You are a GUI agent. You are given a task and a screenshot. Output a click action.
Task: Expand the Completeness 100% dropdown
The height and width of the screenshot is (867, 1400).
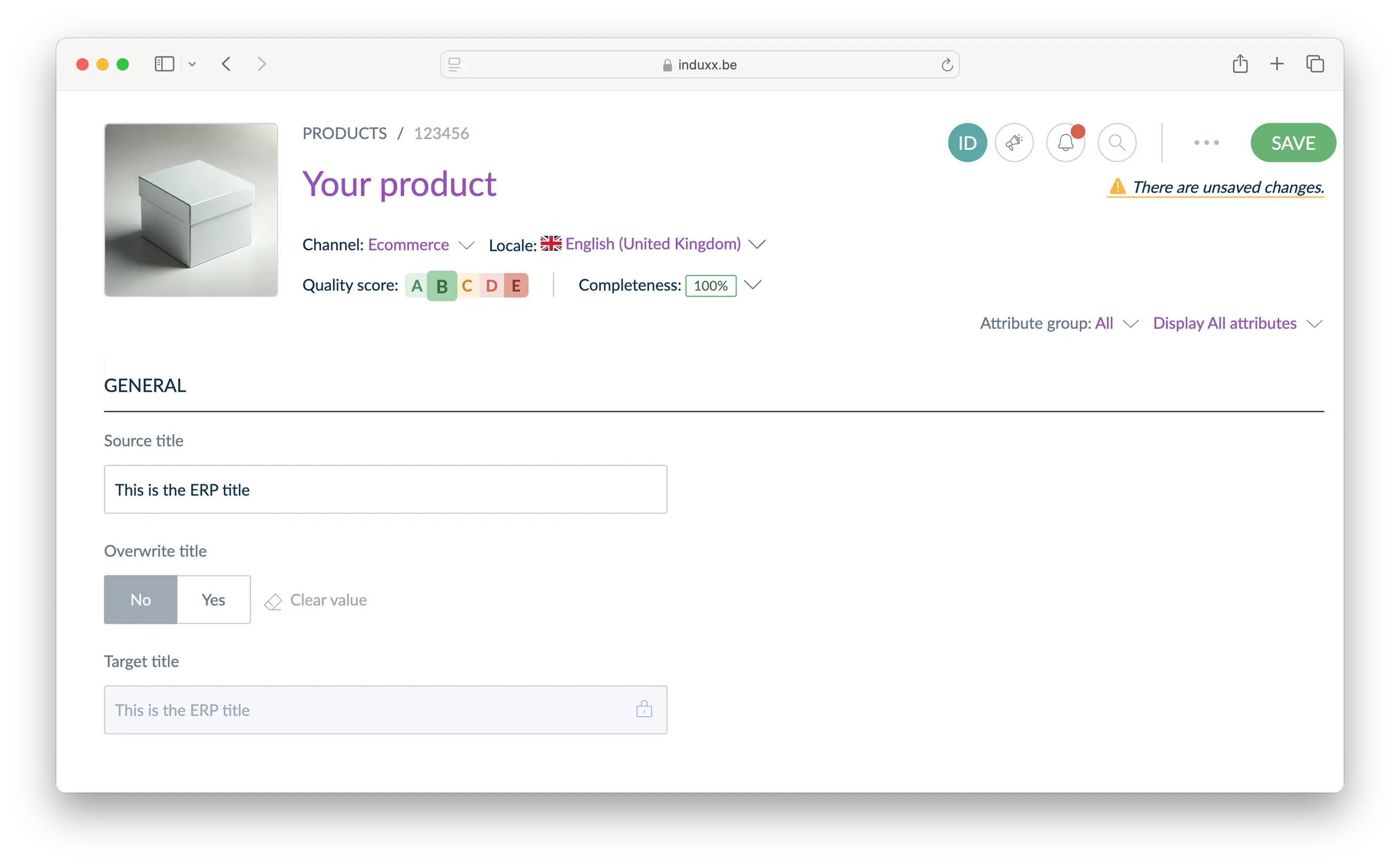pyautogui.click(x=752, y=285)
